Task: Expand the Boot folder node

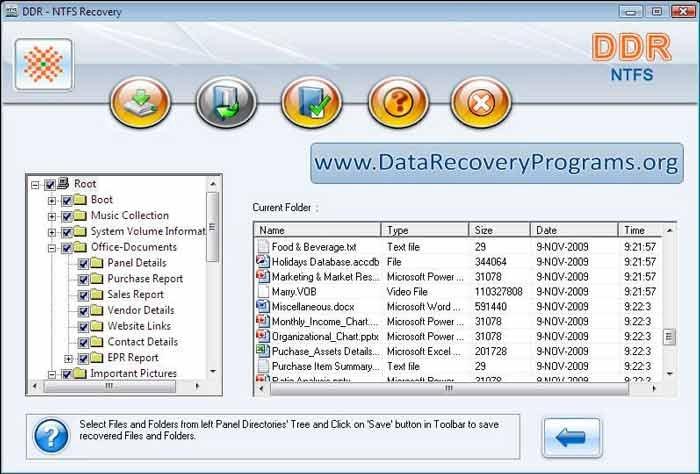Action: tap(52, 201)
